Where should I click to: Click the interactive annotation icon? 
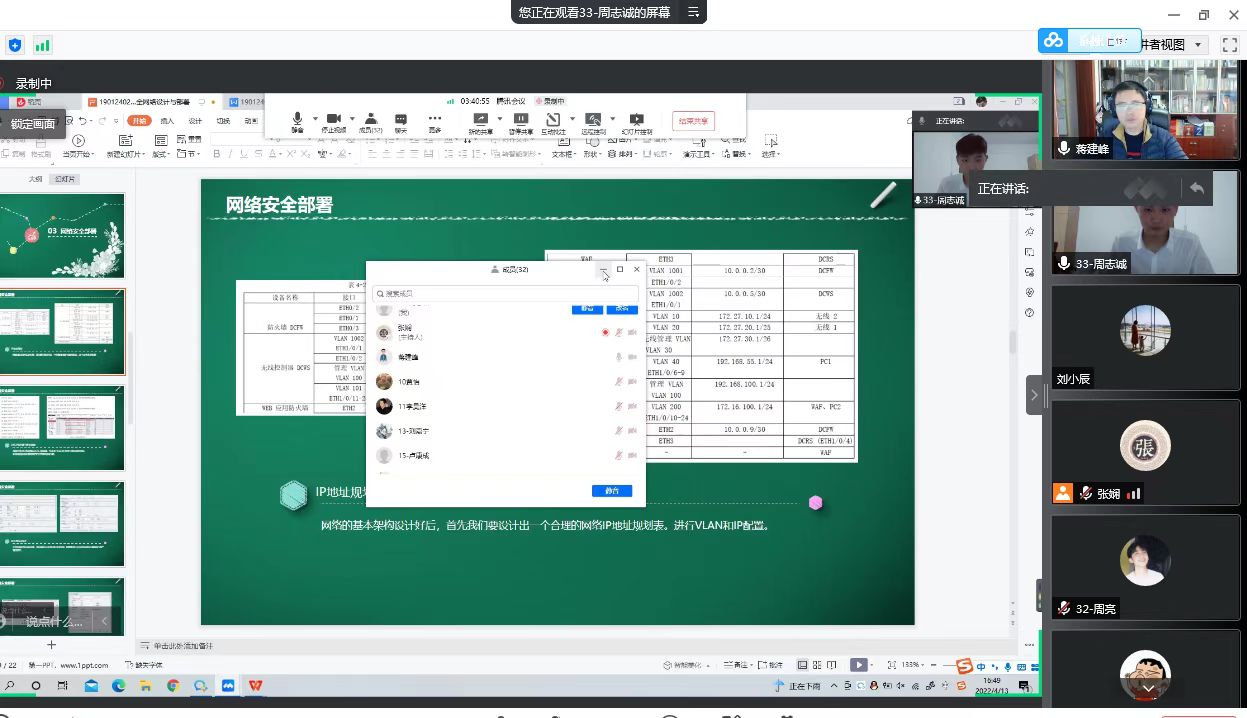(x=553, y=119)
